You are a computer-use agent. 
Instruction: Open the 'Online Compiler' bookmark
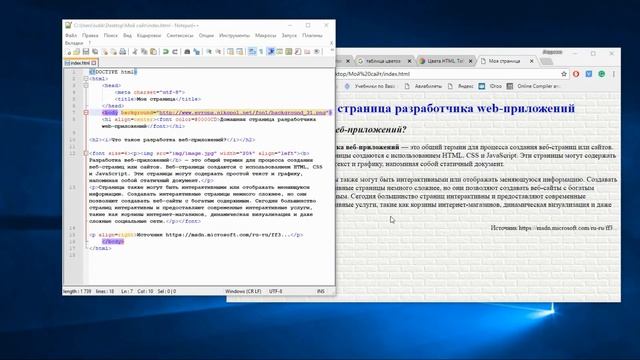click(x=533, y=86)
